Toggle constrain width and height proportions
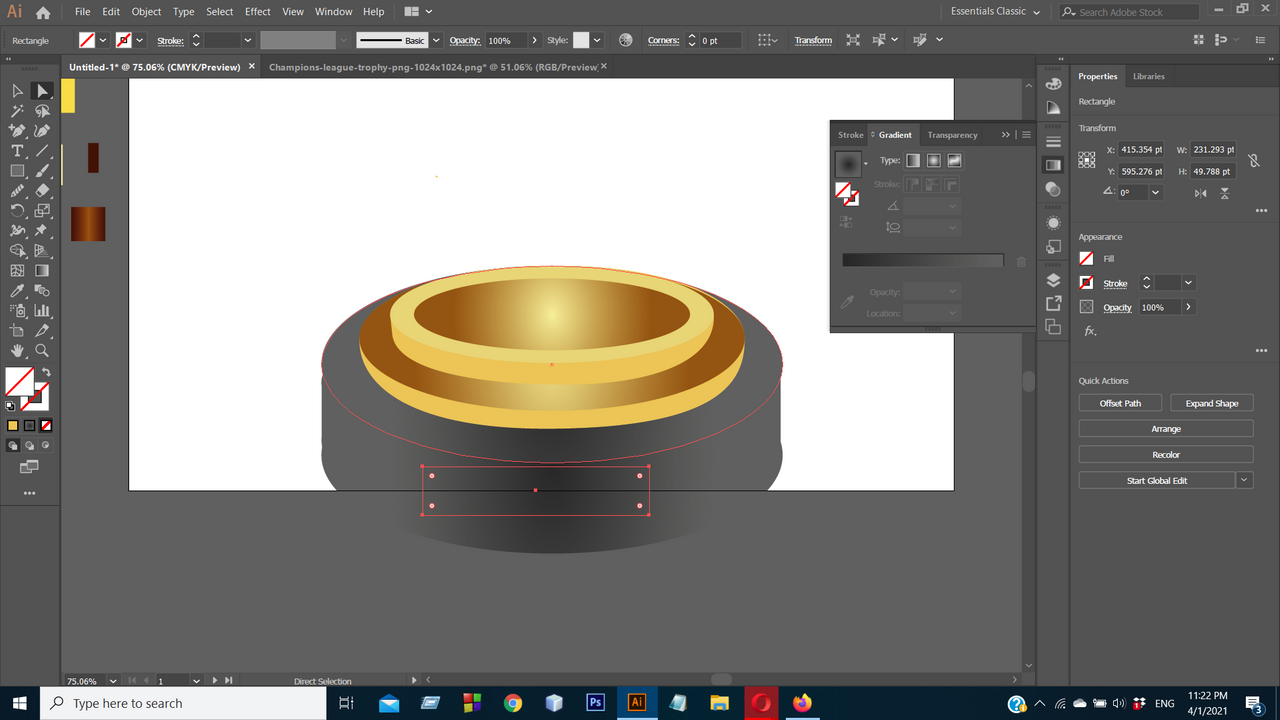 tap(1253, 160)
